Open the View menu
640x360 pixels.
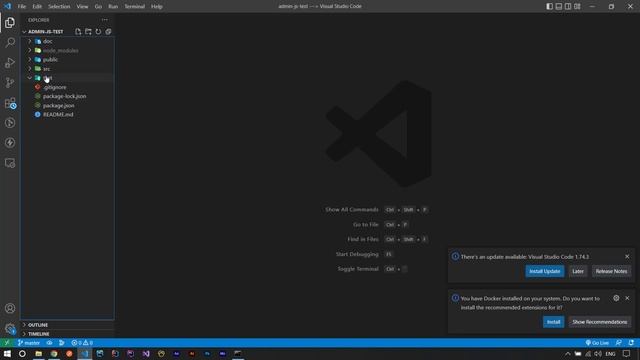coord(82,6)
